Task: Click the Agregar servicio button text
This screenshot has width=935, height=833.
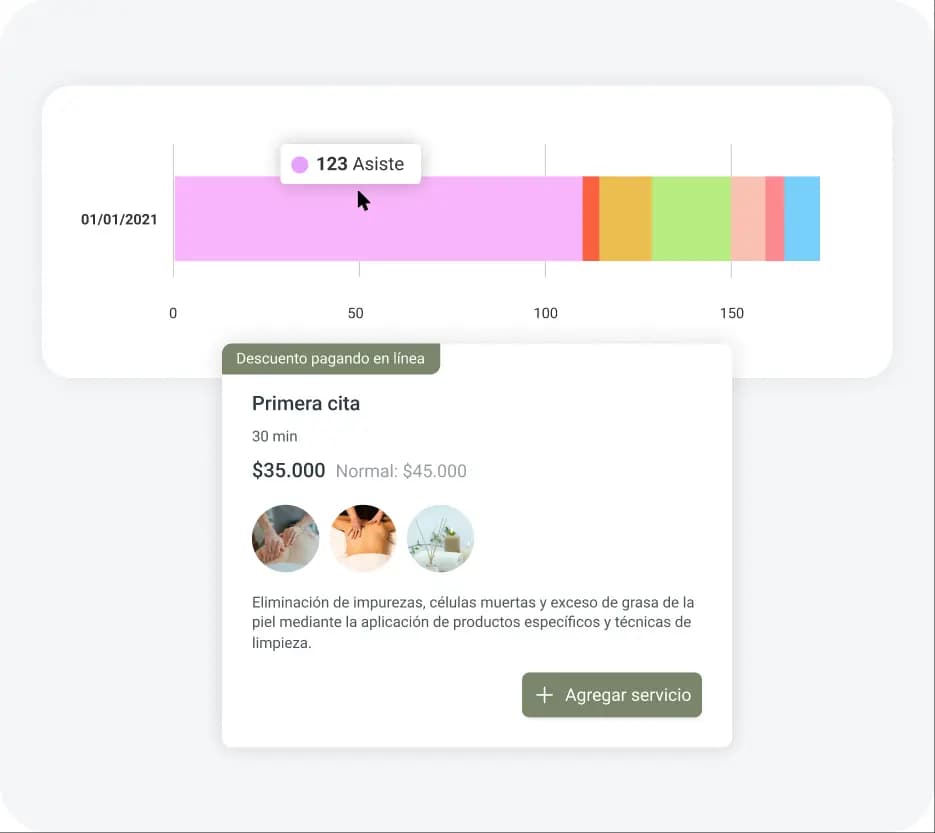Action: click(627, 695)
